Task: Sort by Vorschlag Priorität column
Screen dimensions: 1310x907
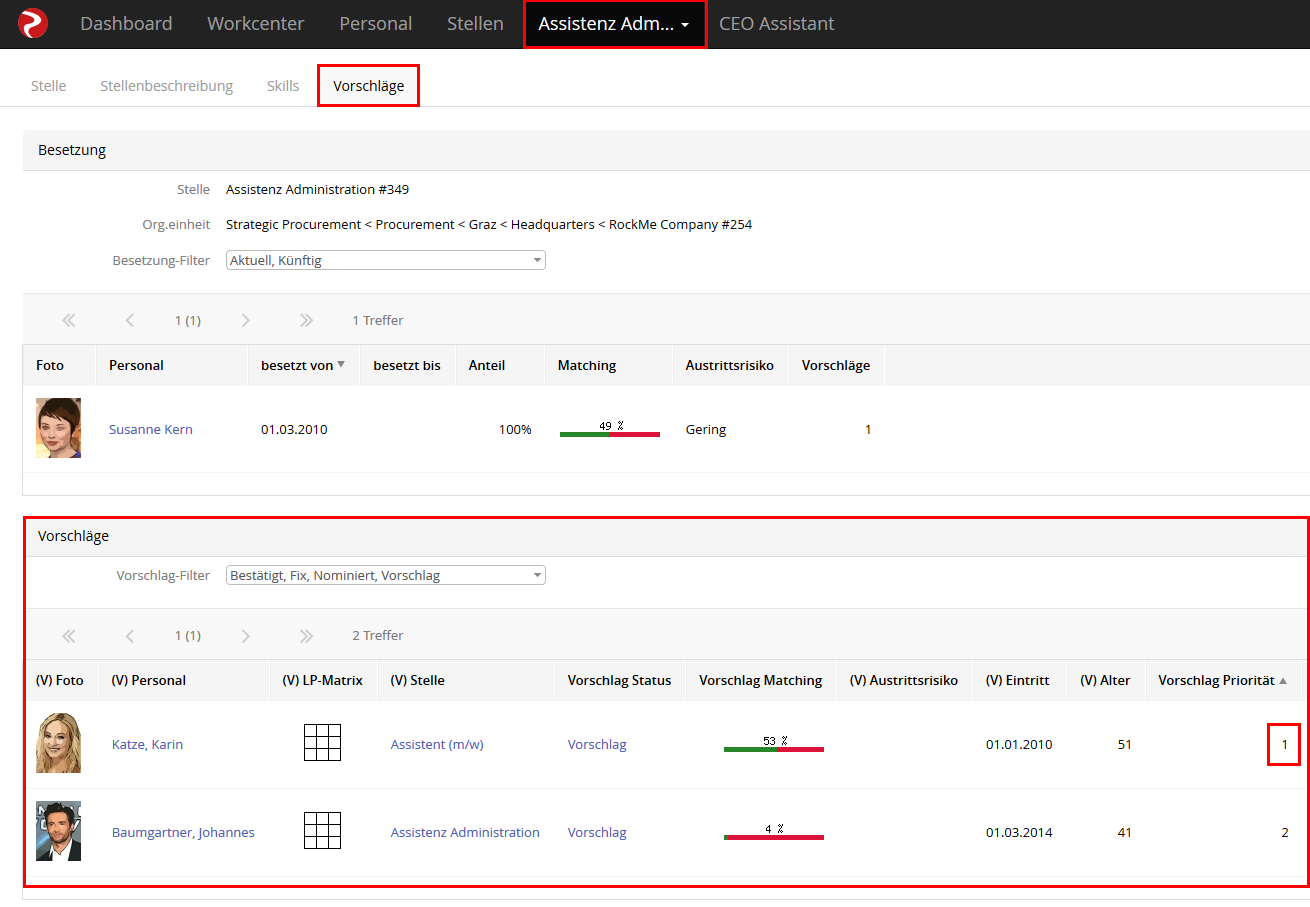Action: coord(1222,680)
